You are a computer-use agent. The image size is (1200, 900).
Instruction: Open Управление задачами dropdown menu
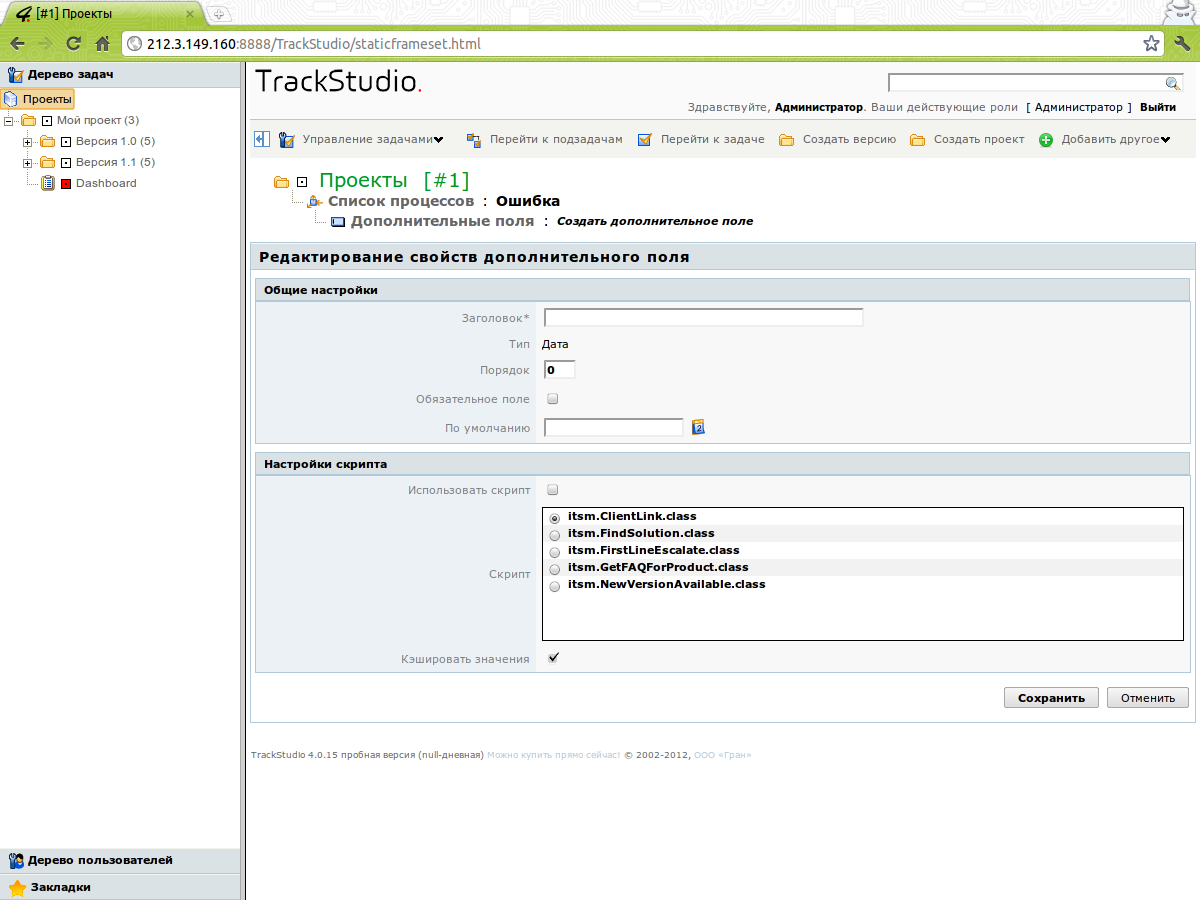tap(438, 140)
